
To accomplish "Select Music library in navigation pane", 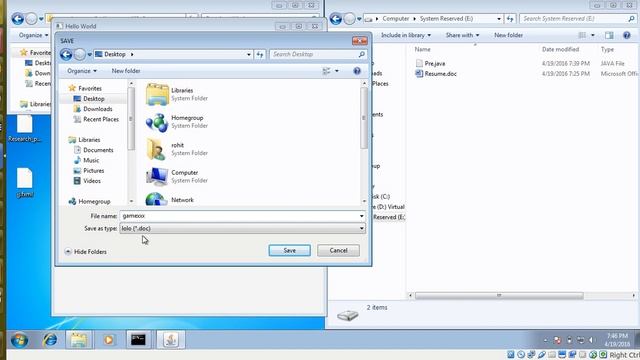I will (x=86, y=160).
